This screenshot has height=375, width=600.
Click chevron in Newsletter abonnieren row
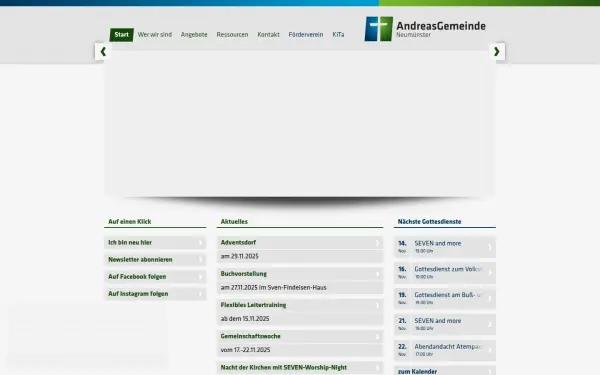pyautogui.click(x=200, y=260)
